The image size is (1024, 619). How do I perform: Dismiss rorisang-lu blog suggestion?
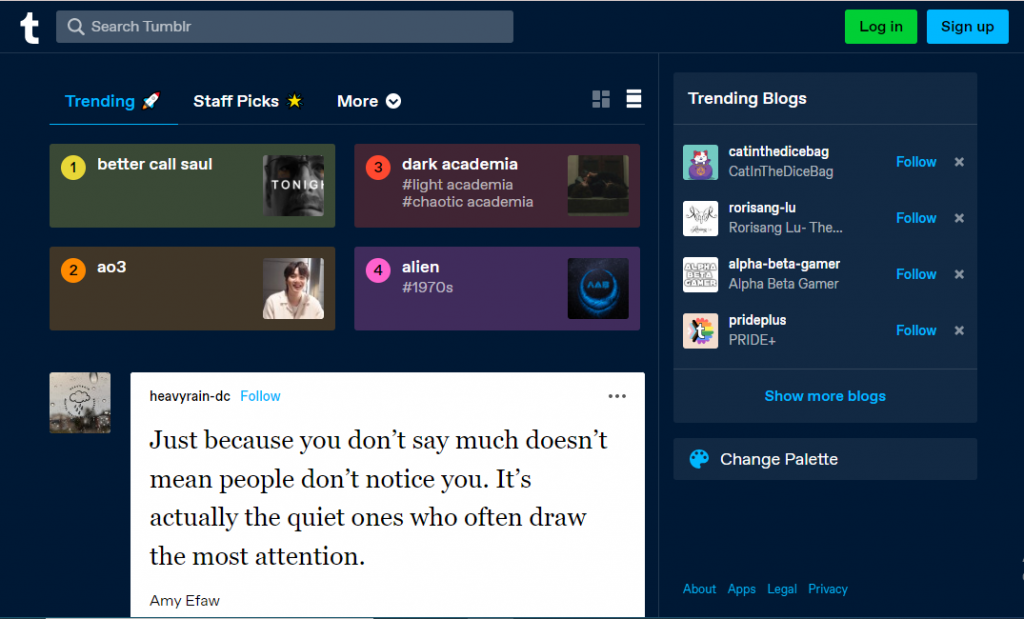tap(959, 218)
